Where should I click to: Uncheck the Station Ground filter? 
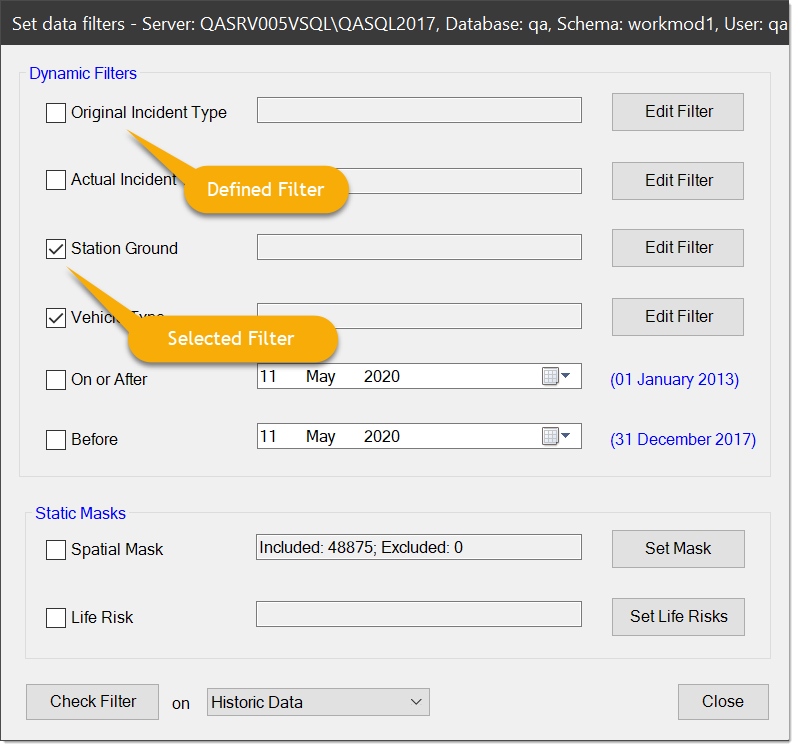(56, 249)
